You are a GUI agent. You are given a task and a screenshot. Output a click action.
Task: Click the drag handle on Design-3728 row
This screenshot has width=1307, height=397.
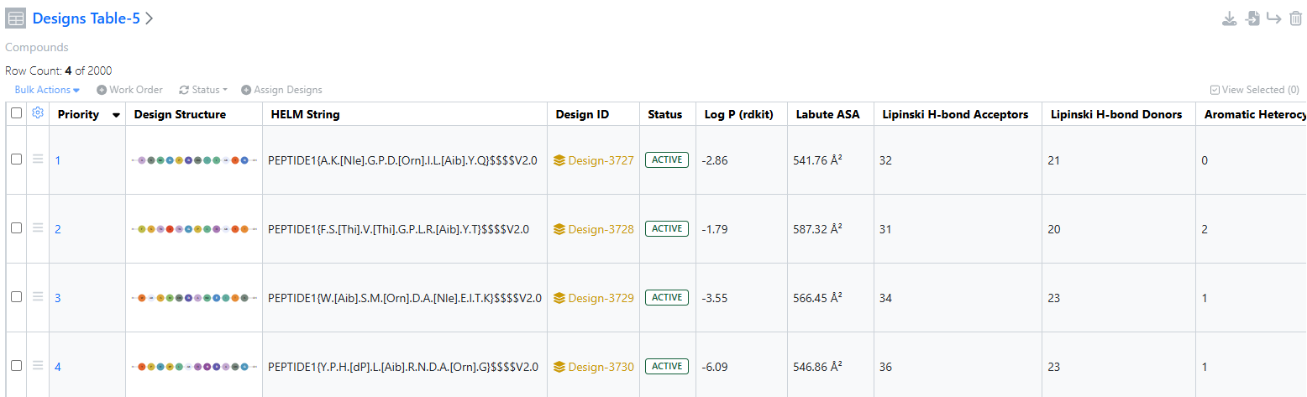tap(38, 228)
